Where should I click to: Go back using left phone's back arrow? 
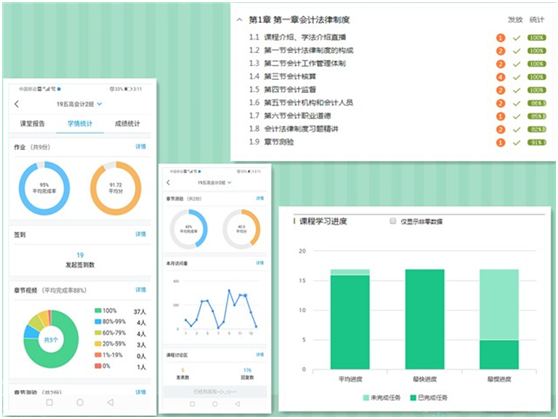click(17, 104)
